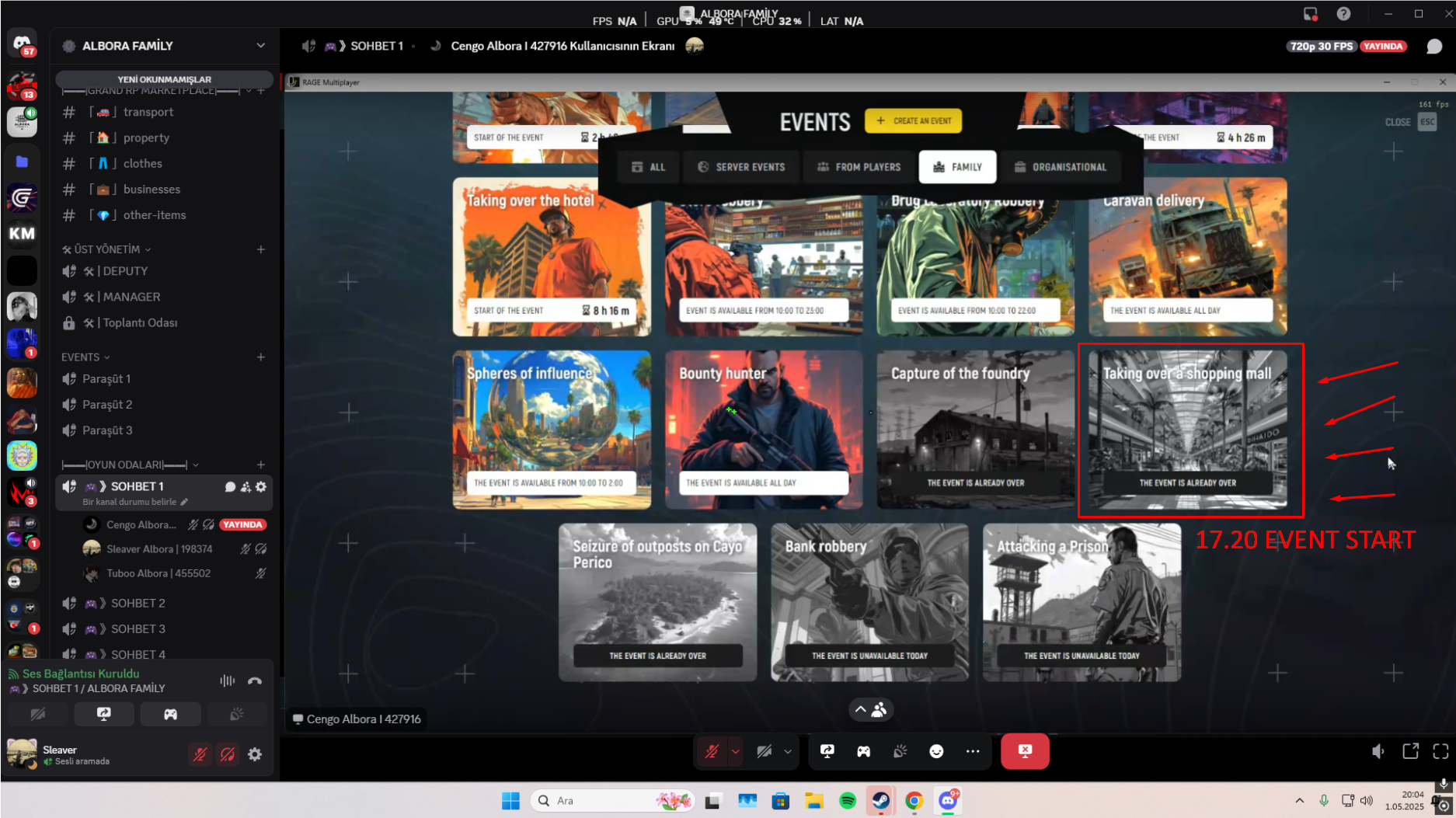The height and width of the screenshot is (818, 1456).
Task: Open Windows Start menu
Action: (x=510, y=801)
